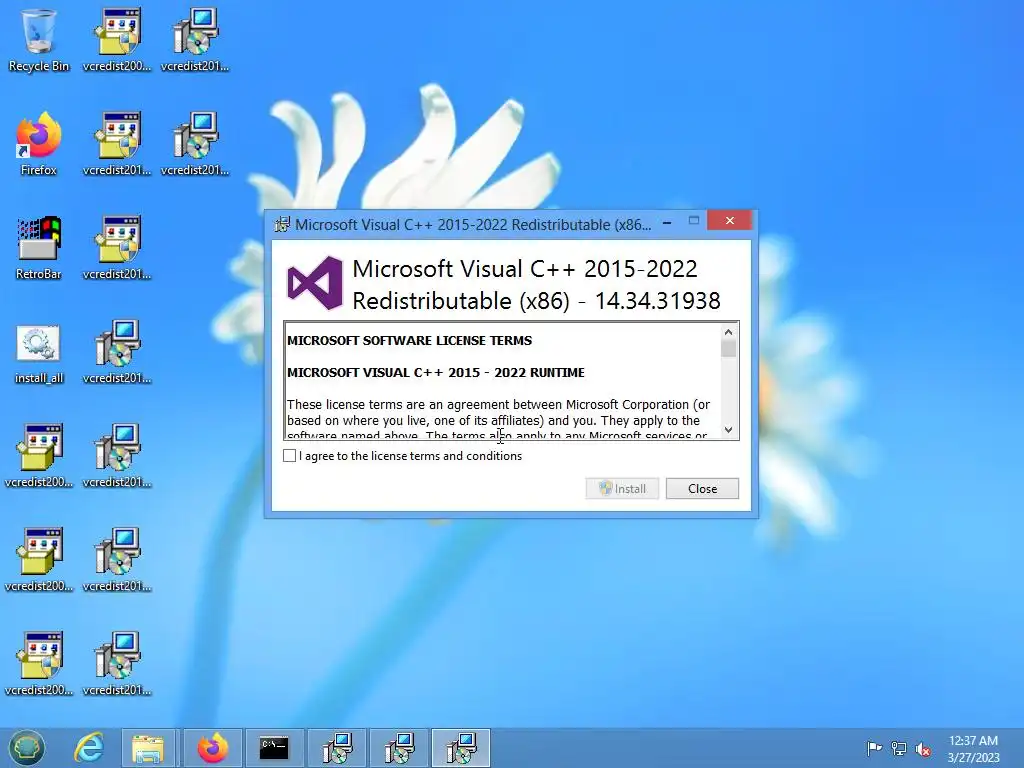Screen dimensions: 1024x768
Task: Select the Recycle Bin desktop icon
Action: [x=39, y=40]
